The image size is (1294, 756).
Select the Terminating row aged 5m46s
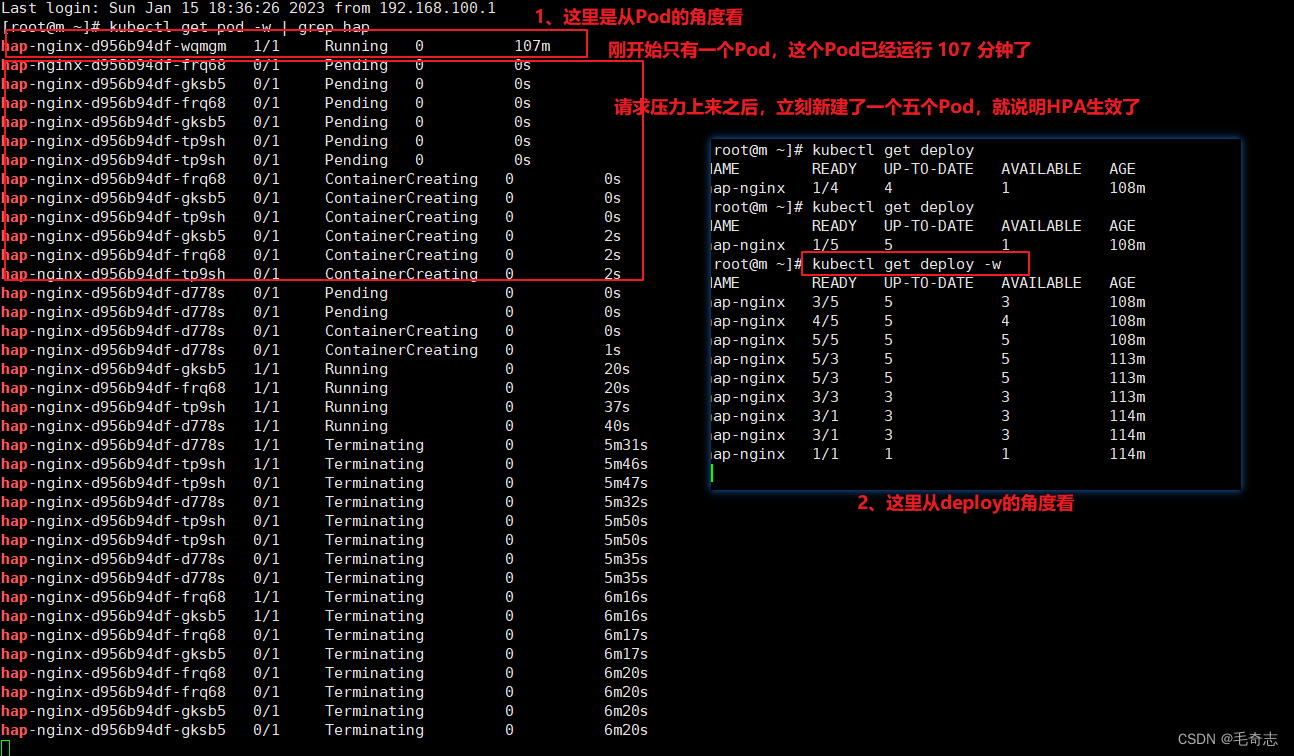coord(324,464)
